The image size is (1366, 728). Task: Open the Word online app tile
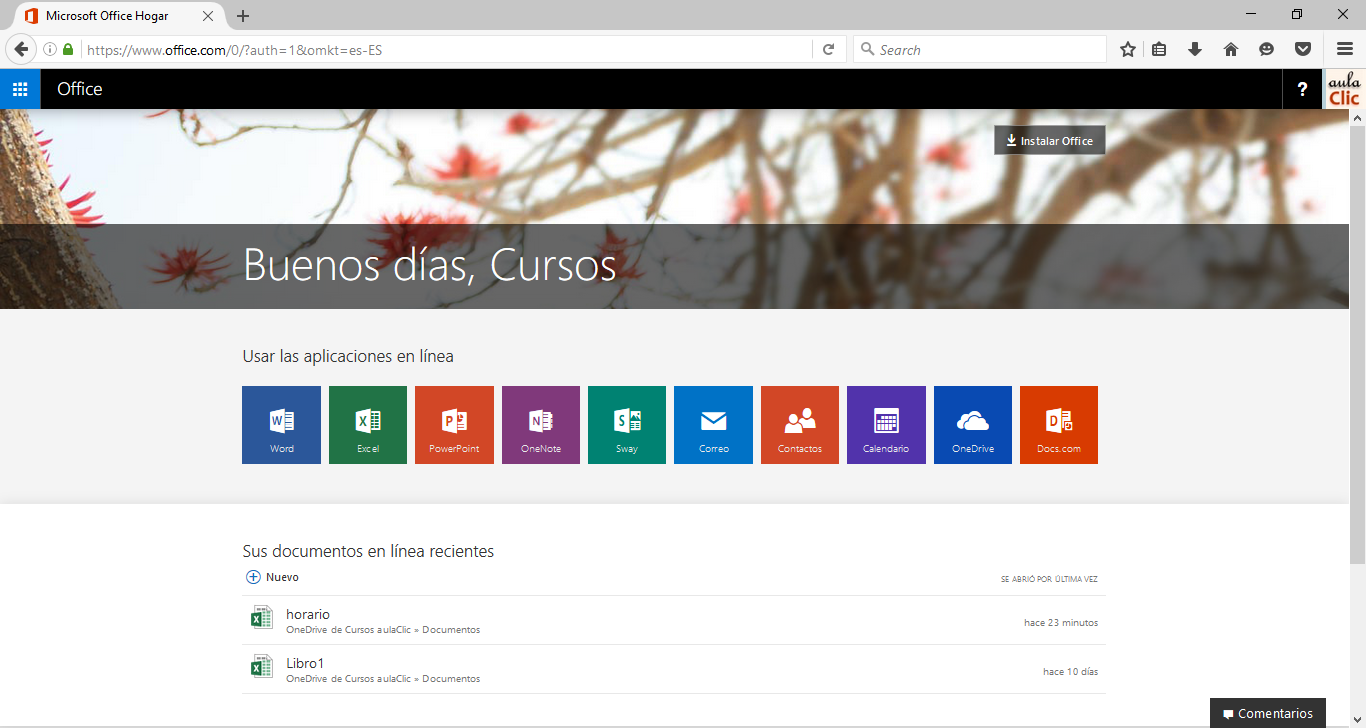click(281, 425)
